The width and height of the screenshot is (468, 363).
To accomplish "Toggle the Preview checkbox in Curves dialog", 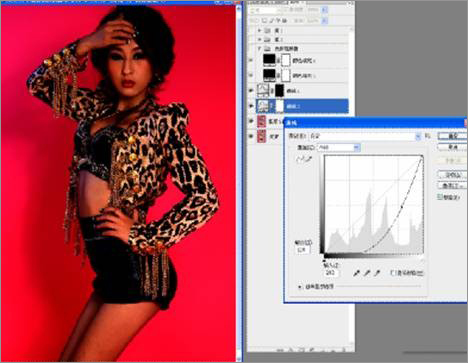I will [x=440, y=197].
